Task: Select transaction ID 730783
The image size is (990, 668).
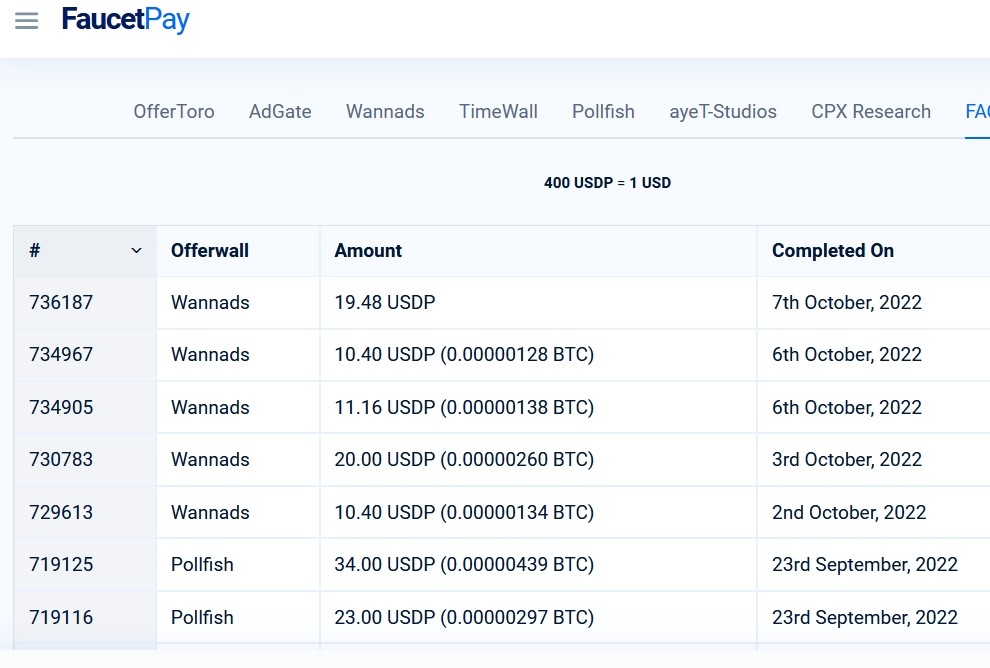Action: pos(61,459)
